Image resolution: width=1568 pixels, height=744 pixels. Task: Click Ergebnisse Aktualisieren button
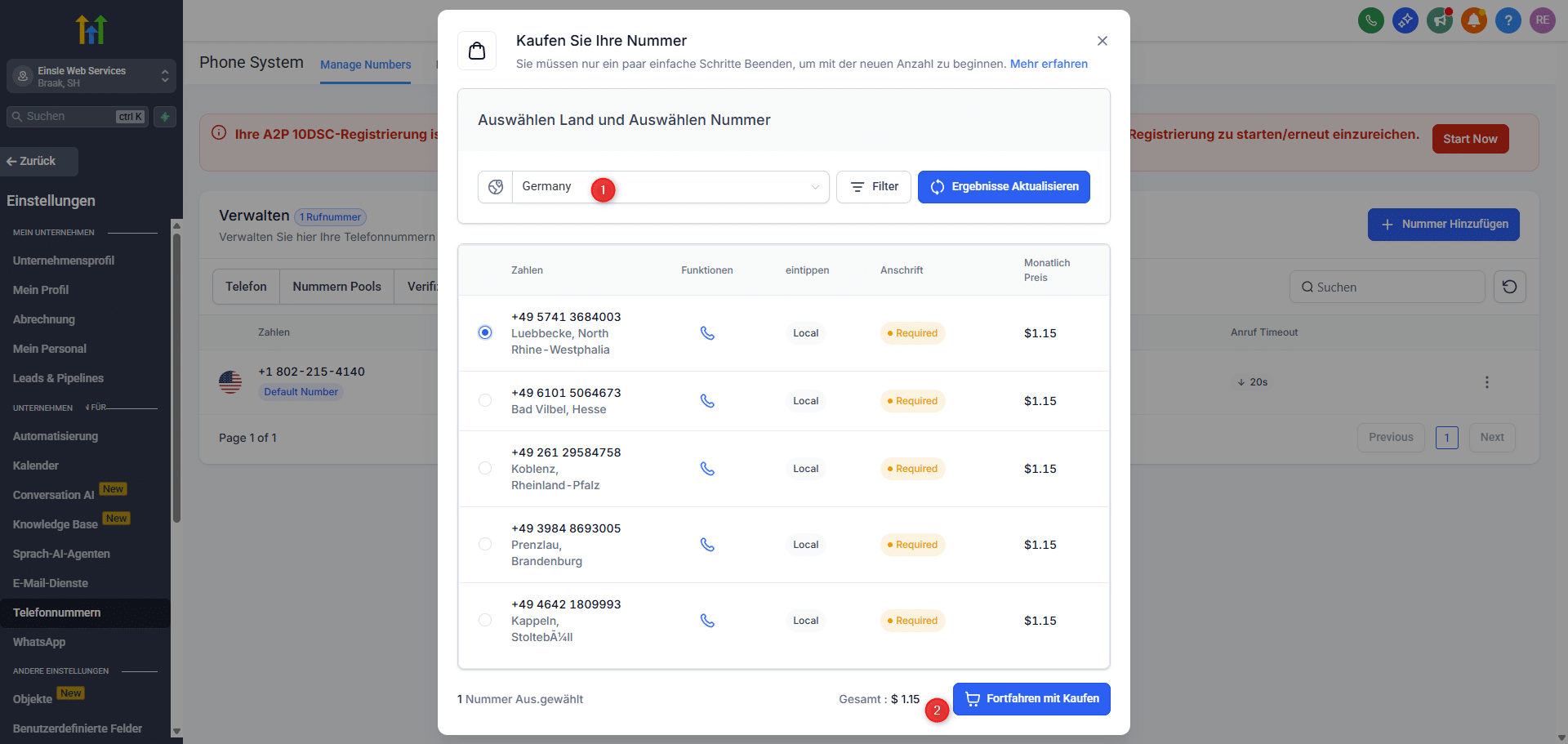(x=1004, y=187)
